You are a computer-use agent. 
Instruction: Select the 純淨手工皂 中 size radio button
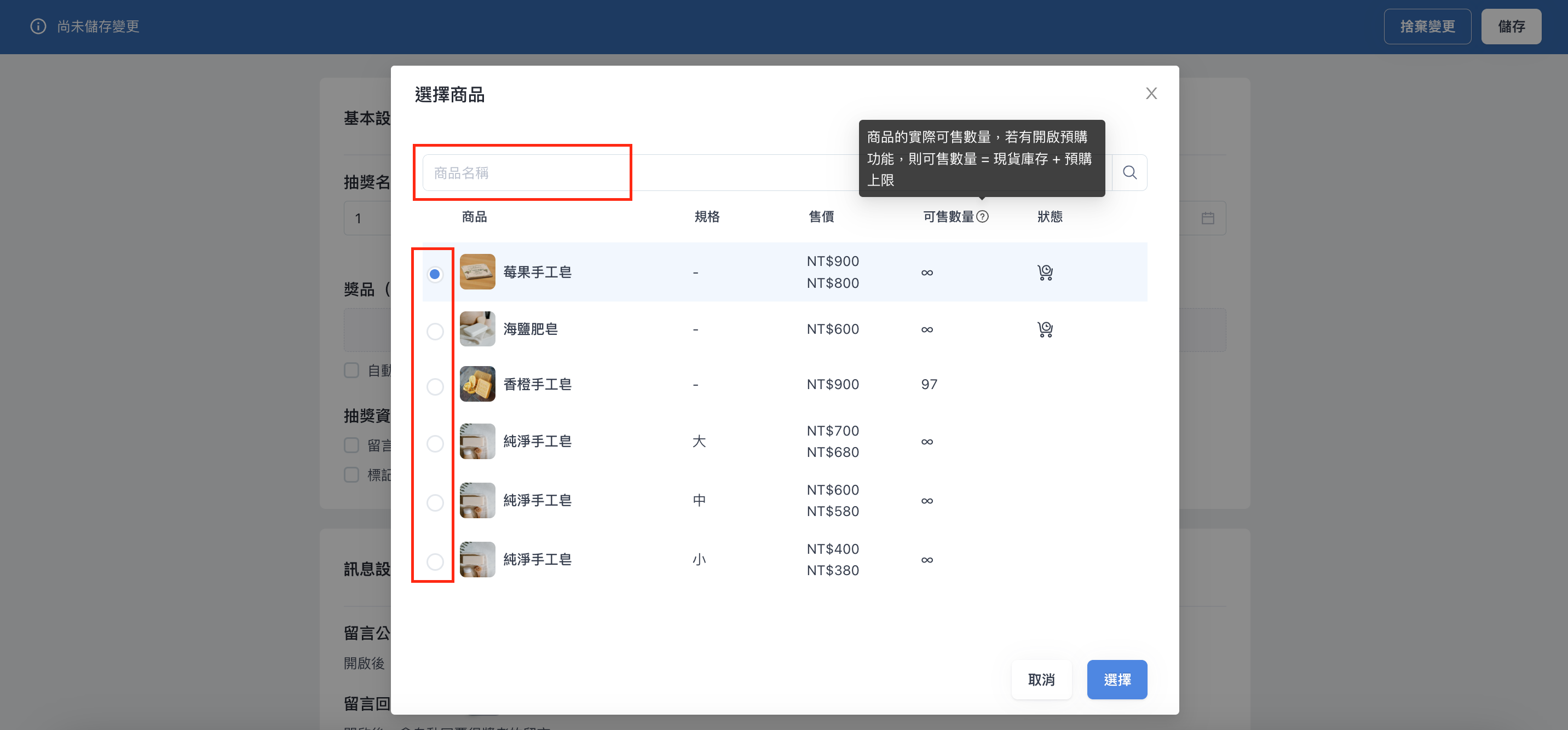point(435,502)
